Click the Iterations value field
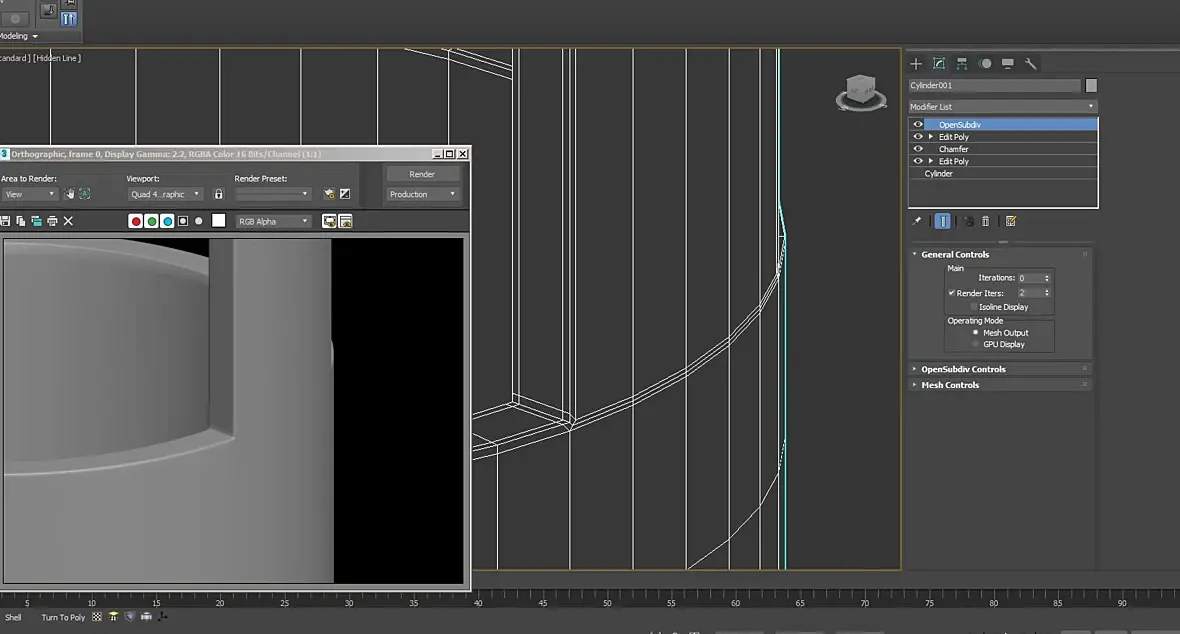This screenshot has height=634, width=1180. pyautogui.click(x=1029, y=279)
